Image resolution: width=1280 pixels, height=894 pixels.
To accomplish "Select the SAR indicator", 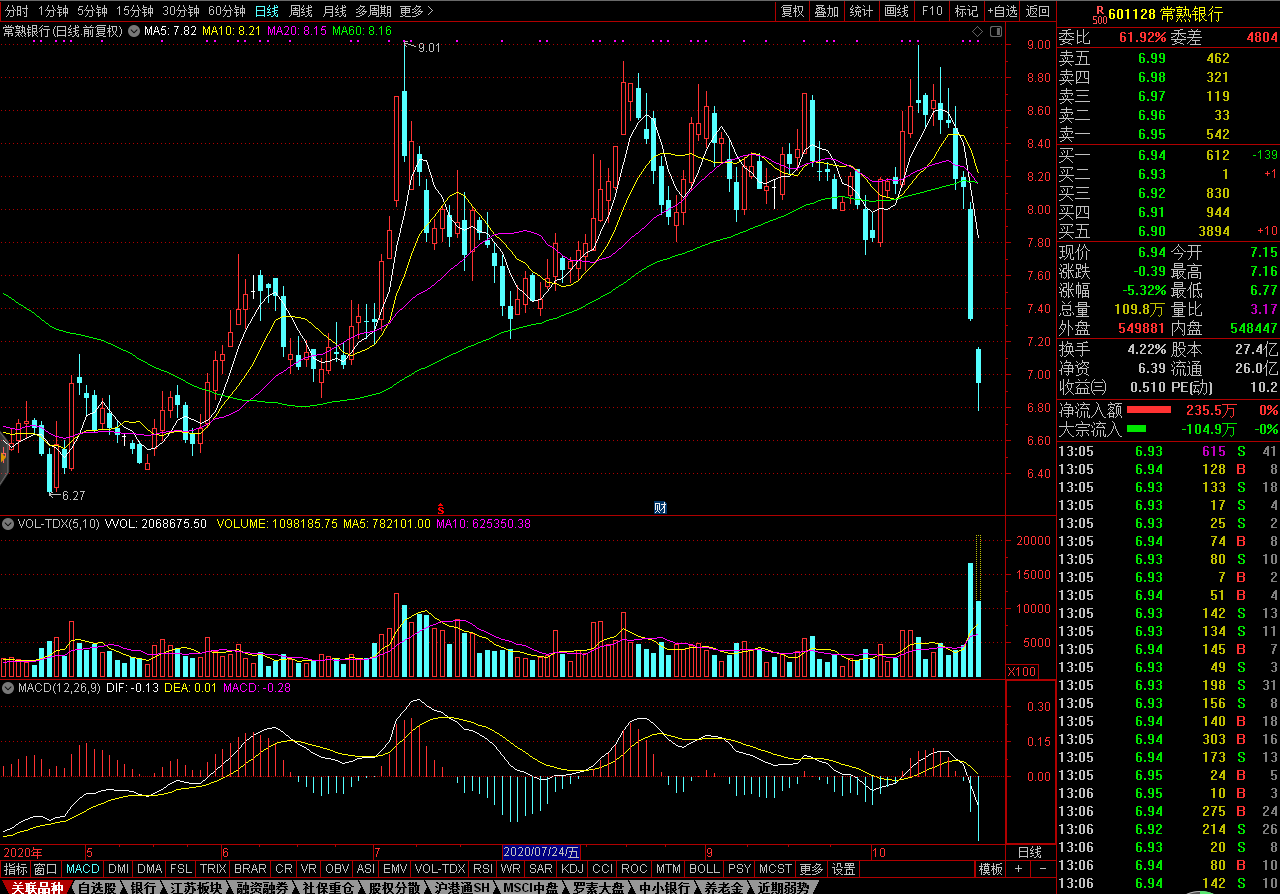I will tap(541, 869).
